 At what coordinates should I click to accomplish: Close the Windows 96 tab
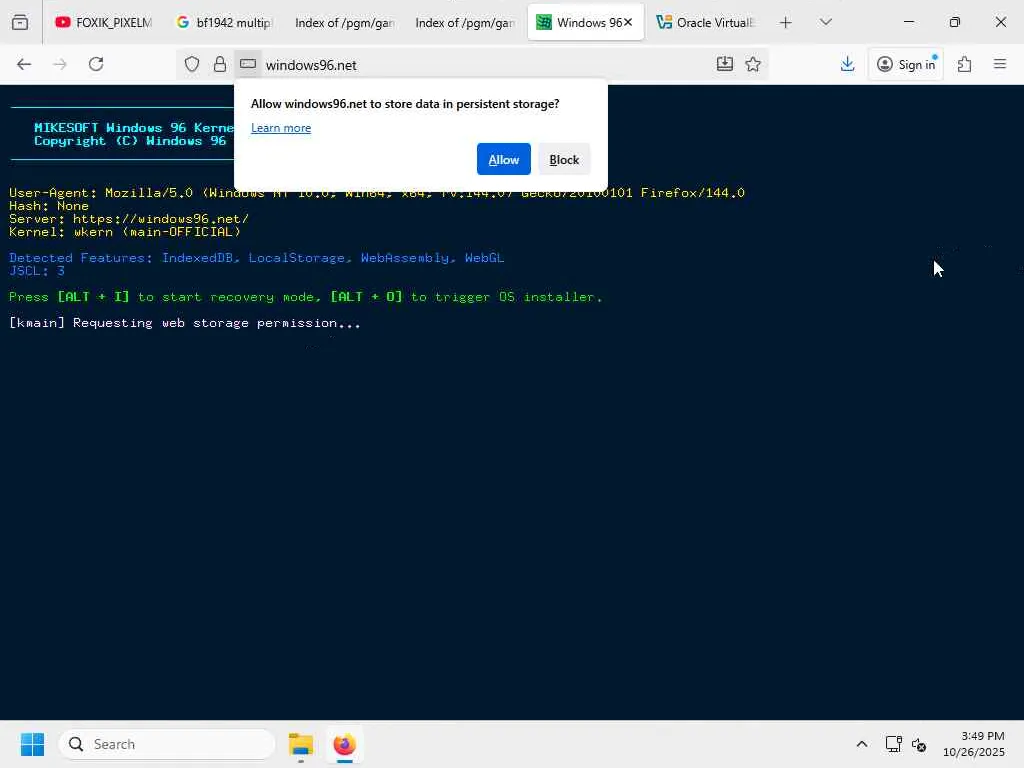pos(628,22)
